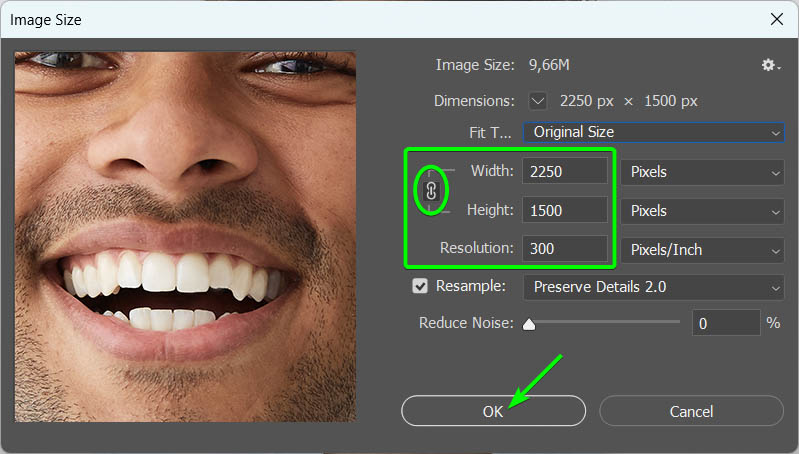Click the 9,66M image size value
This screenshot has width=799, height=454.
pyautogui.click(x=549, y=65)
